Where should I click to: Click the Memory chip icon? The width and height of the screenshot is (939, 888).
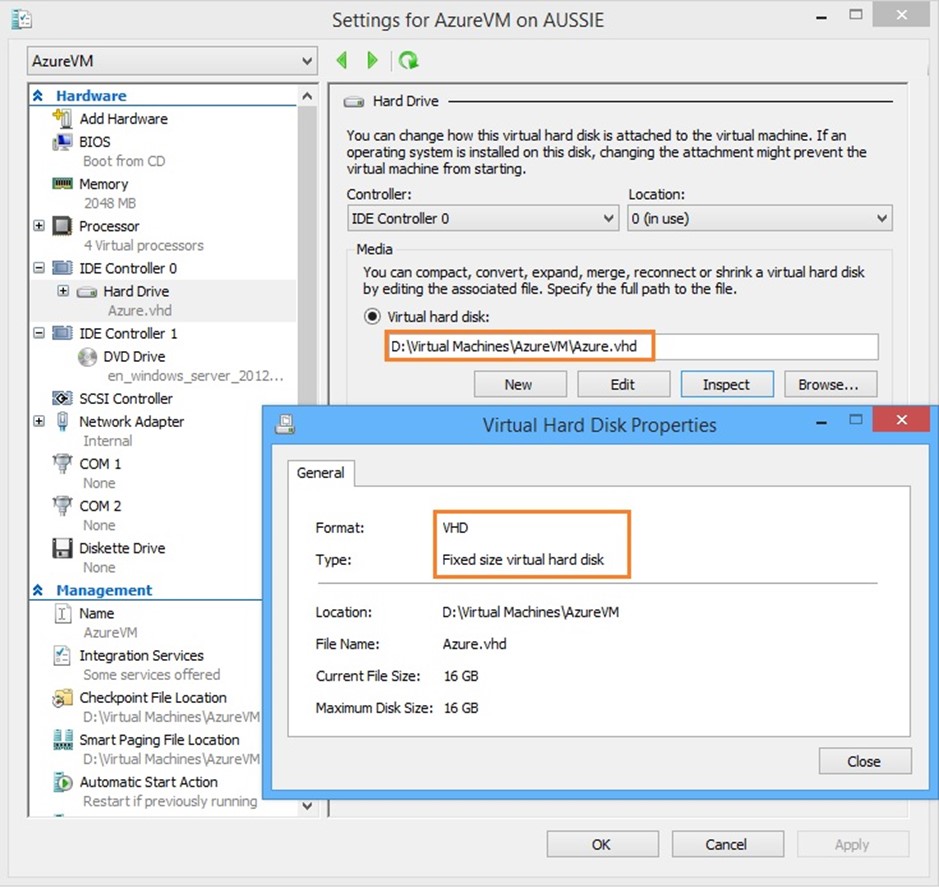pos(62,183)
